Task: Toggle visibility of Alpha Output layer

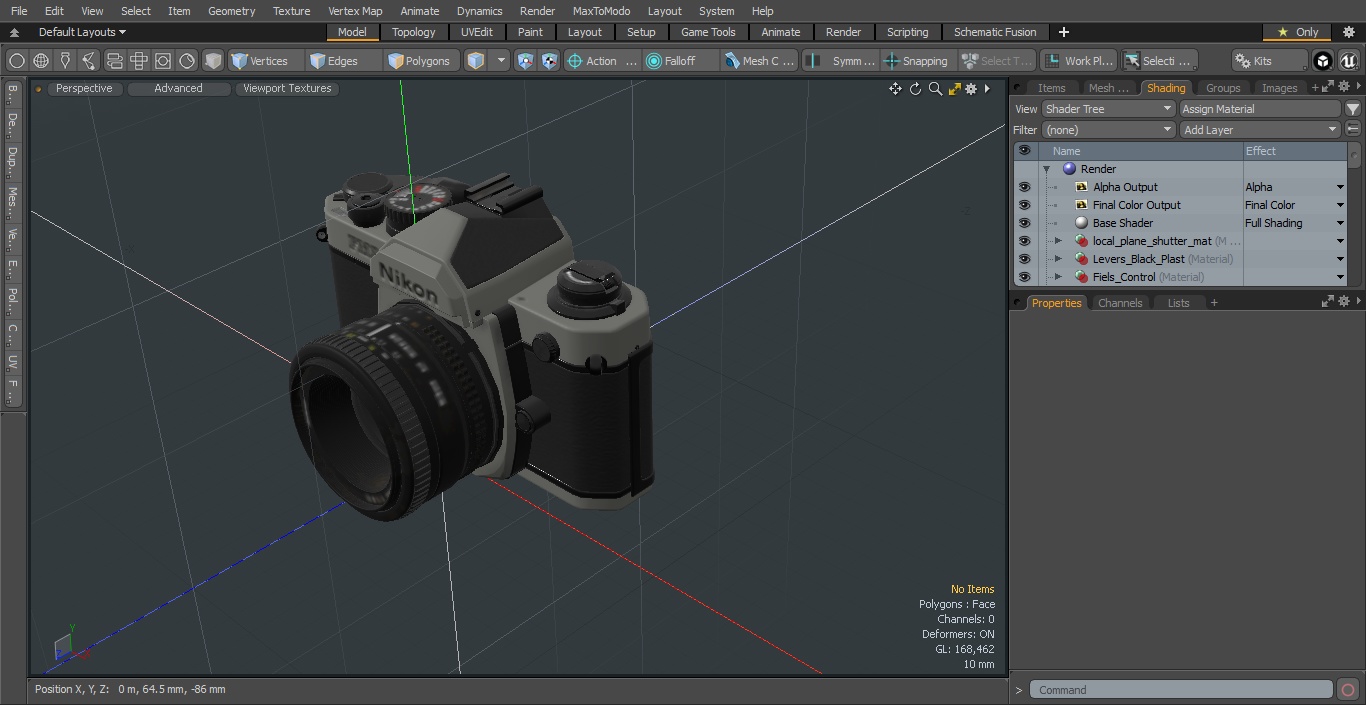Action: [x=1024, y=187]
